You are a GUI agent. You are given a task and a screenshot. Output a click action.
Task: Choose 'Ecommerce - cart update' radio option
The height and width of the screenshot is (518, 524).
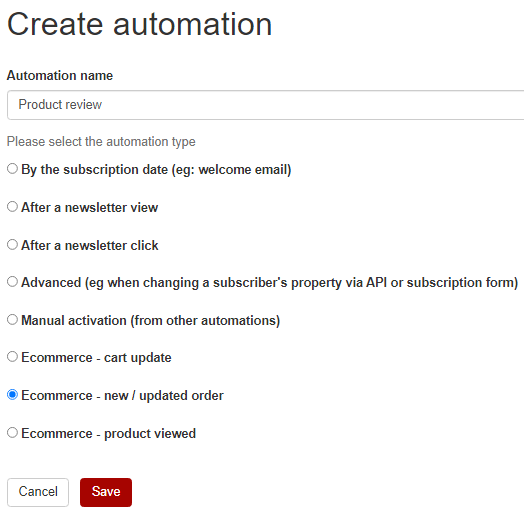pos(12,357)
